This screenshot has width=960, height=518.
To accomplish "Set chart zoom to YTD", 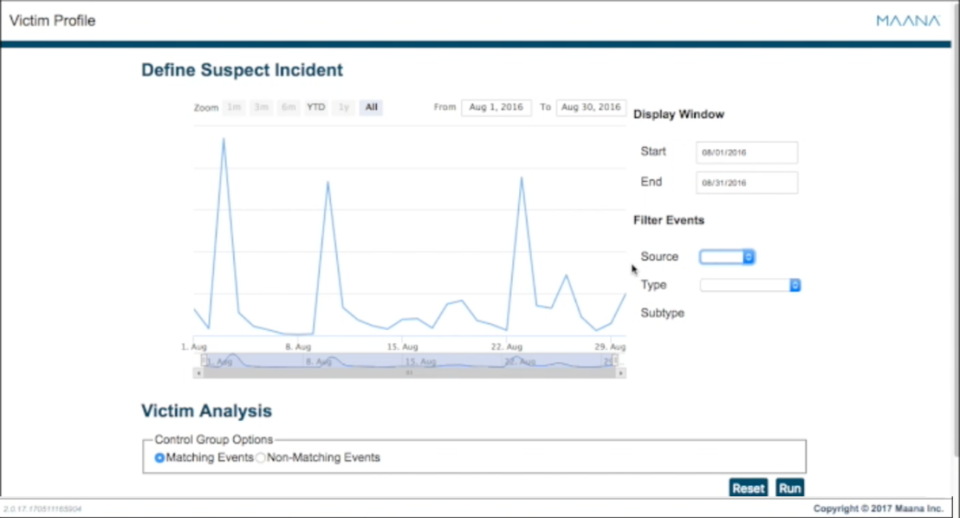I will (316, 107).
